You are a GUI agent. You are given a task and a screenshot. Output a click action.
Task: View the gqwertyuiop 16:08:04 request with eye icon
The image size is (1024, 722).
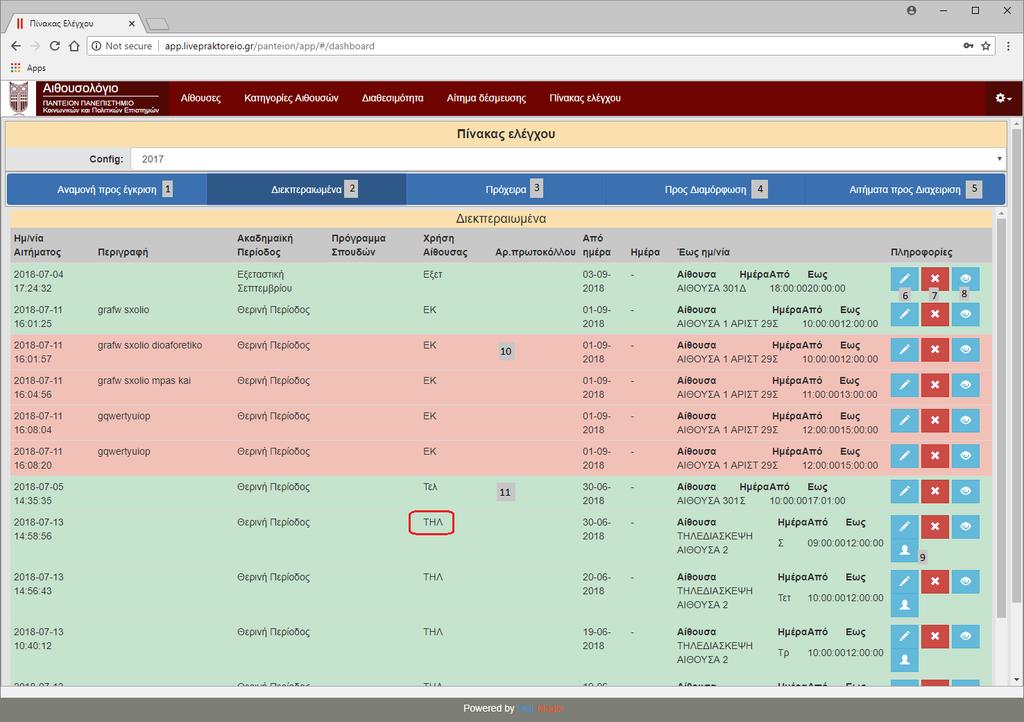pos(965,420)
